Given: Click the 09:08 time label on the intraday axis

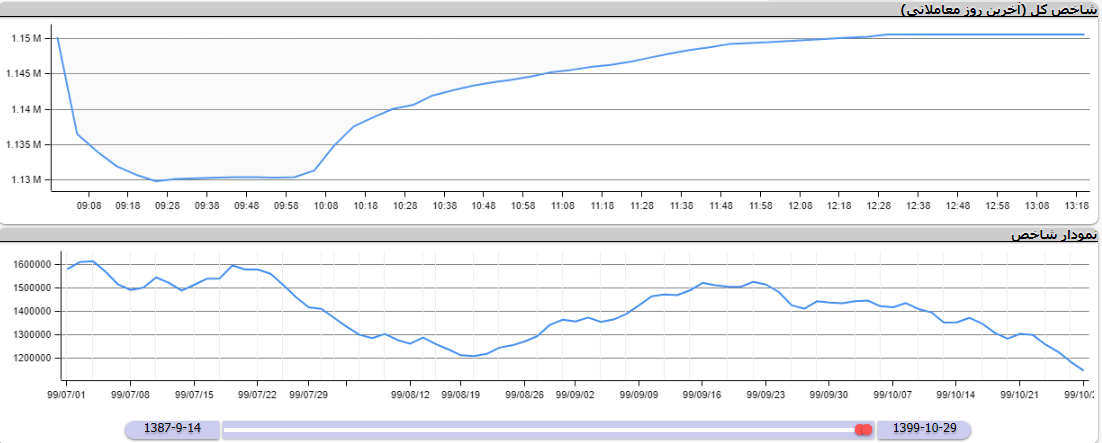Looking at the screenshot, I should (88, 205).
